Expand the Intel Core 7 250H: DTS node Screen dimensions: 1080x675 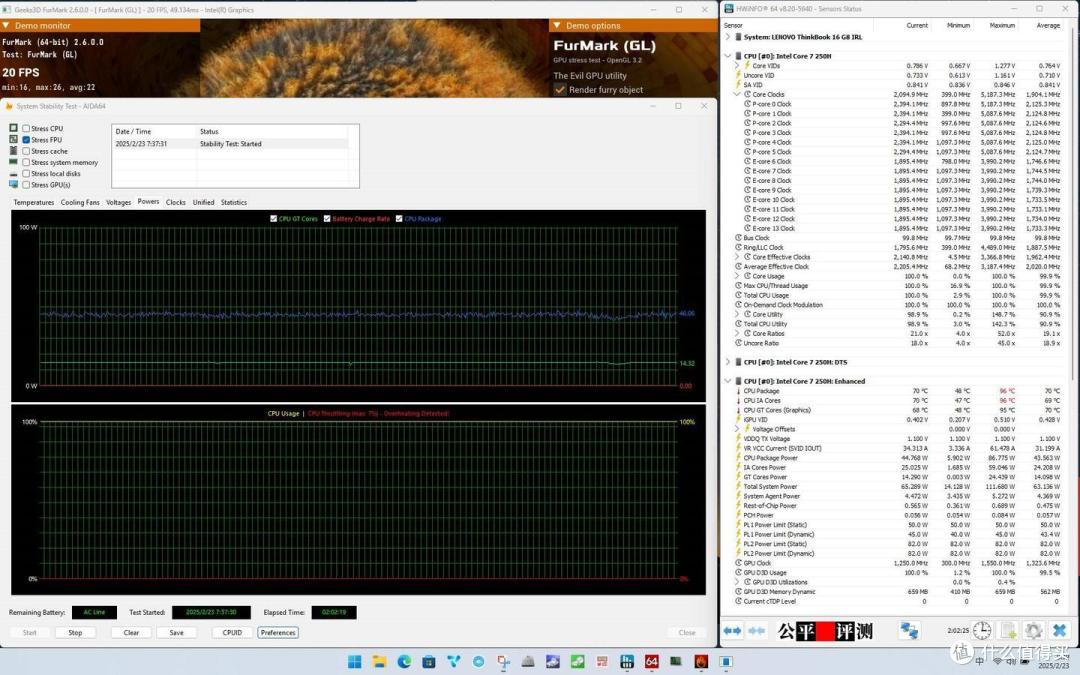tap(728, 362)
